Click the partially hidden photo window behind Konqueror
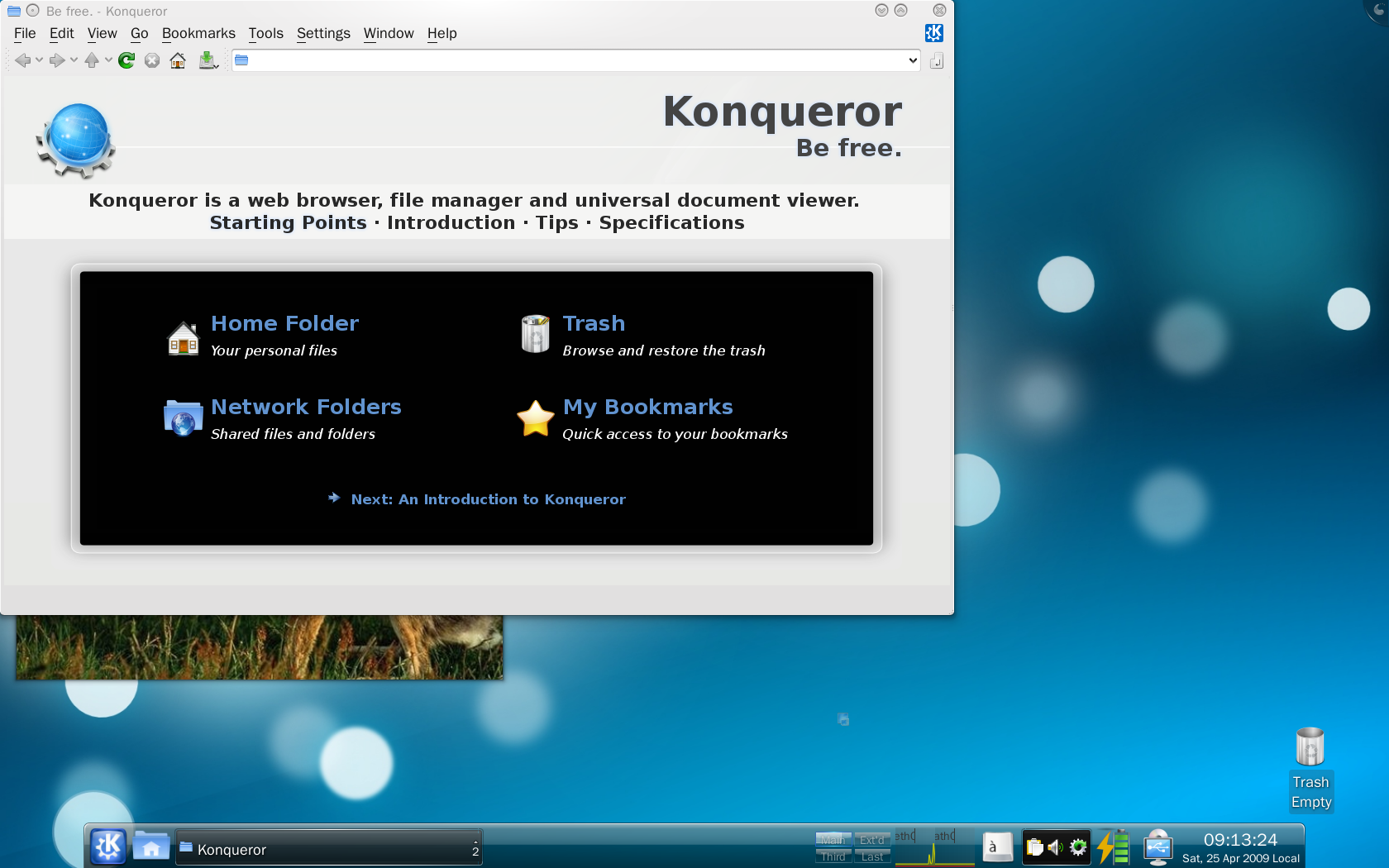Screen dimensions: 1389x868 tap(259, 647)
